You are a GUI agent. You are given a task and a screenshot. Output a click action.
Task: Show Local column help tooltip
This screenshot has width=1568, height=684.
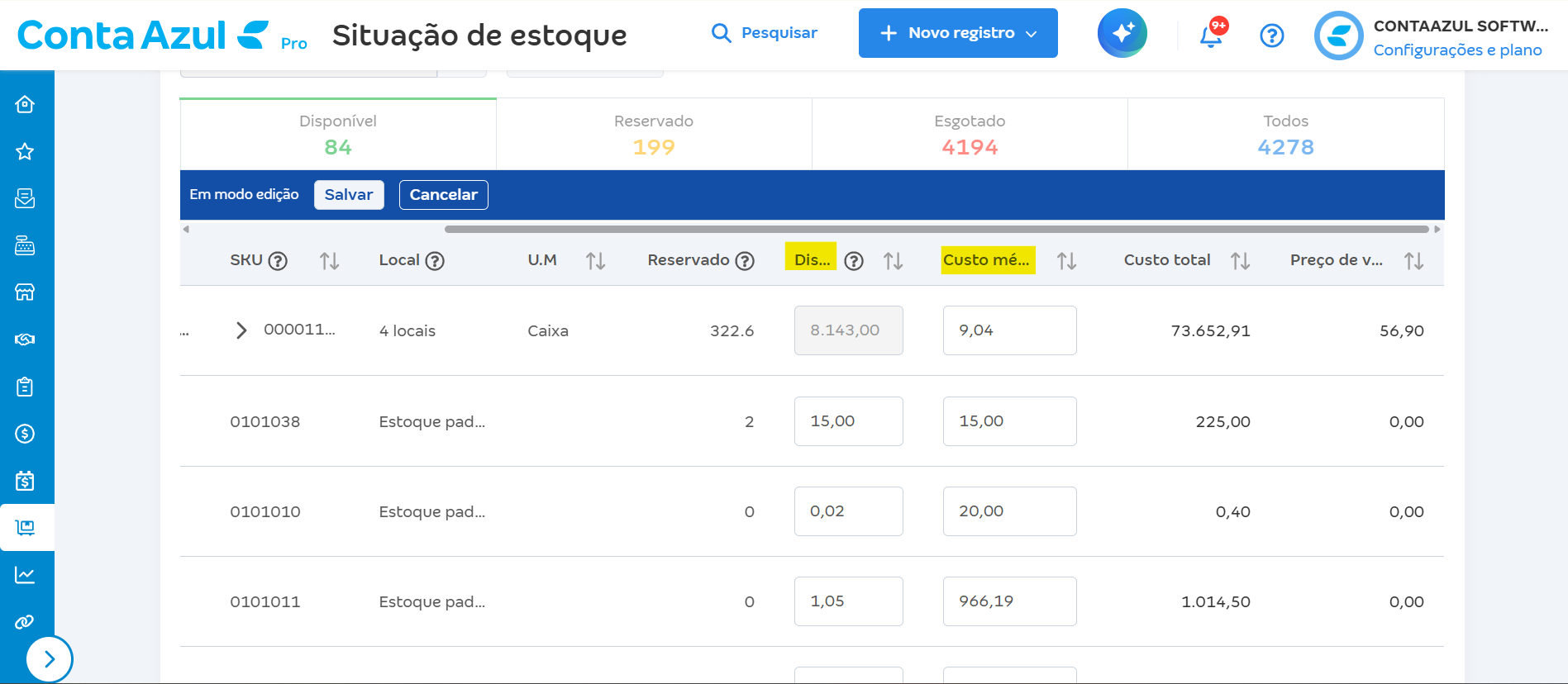click(x=435, y=261)
